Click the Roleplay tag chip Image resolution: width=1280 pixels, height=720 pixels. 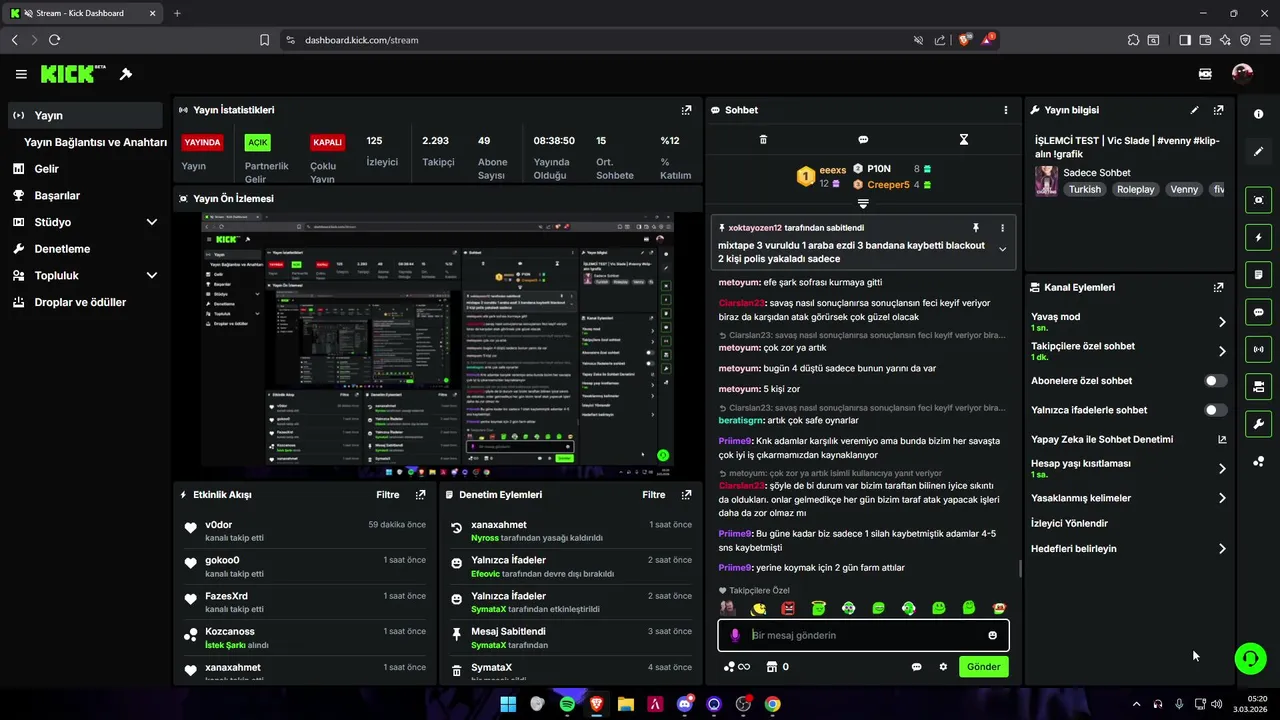click(x=1135, y=189)
